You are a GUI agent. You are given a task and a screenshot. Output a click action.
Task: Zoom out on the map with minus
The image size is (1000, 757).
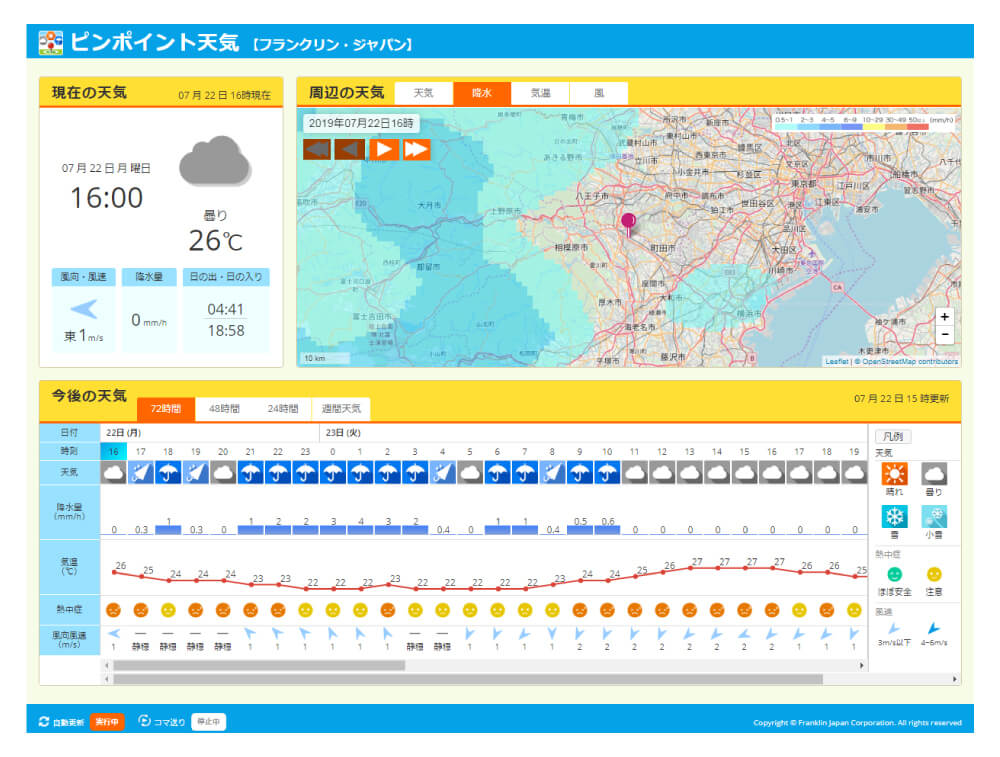tap(945, 335)
